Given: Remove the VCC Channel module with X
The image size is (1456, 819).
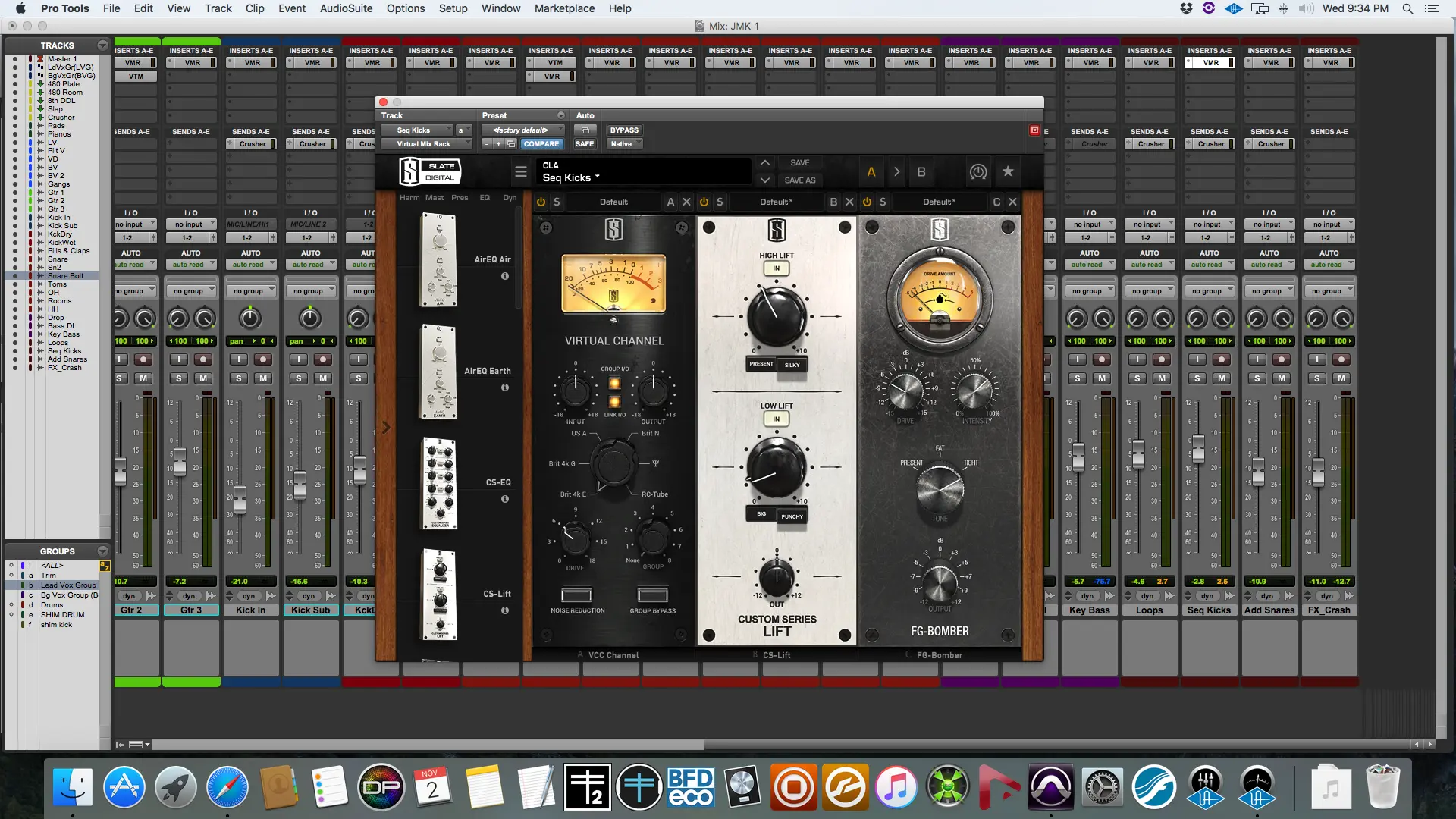Looking at the screenshot, I should point(686,202).
